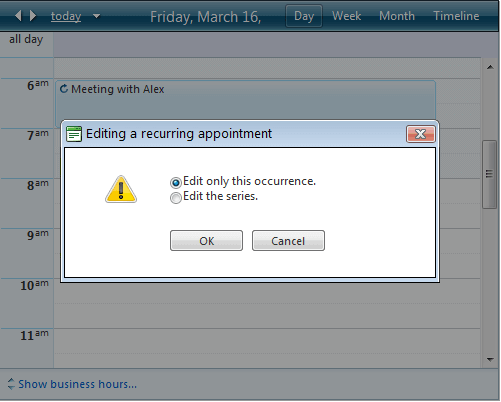The height and width of the screenshot is (402, 501).
Task: Click Show business hours link
Action: click(x=77, y=384)
